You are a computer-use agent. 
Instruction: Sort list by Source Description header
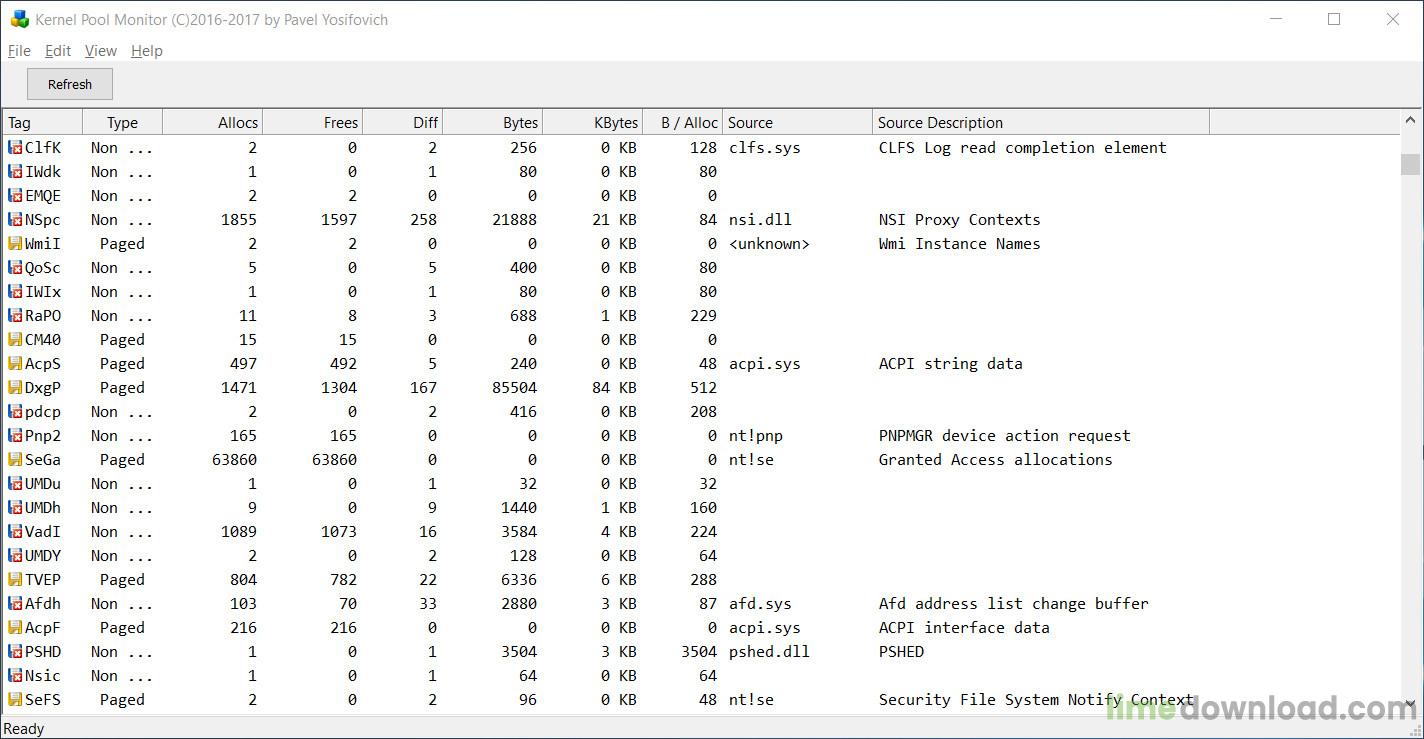pos(1040,122)
